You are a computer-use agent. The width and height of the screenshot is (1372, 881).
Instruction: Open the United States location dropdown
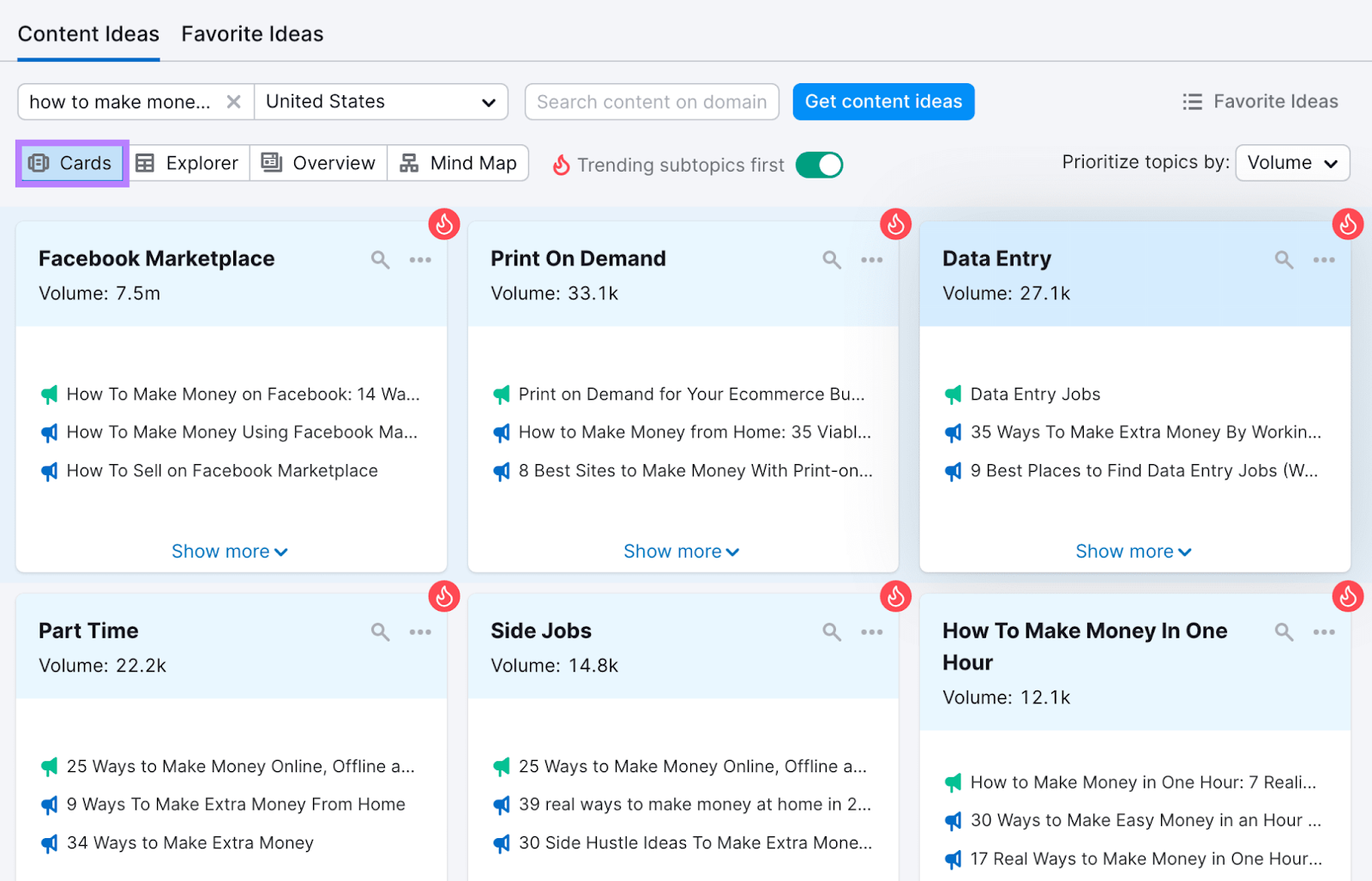tap(382, 101)
